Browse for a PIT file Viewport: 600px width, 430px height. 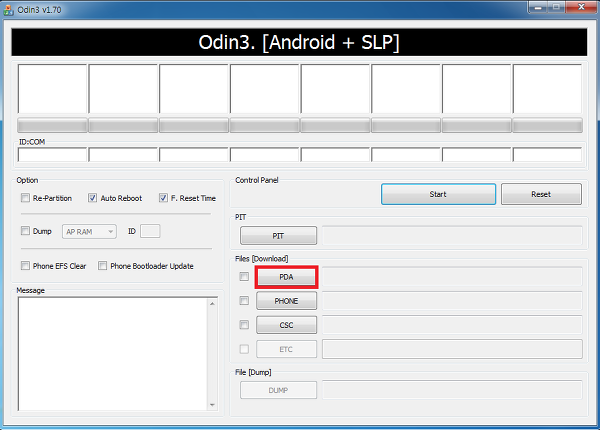coord(279,236)
